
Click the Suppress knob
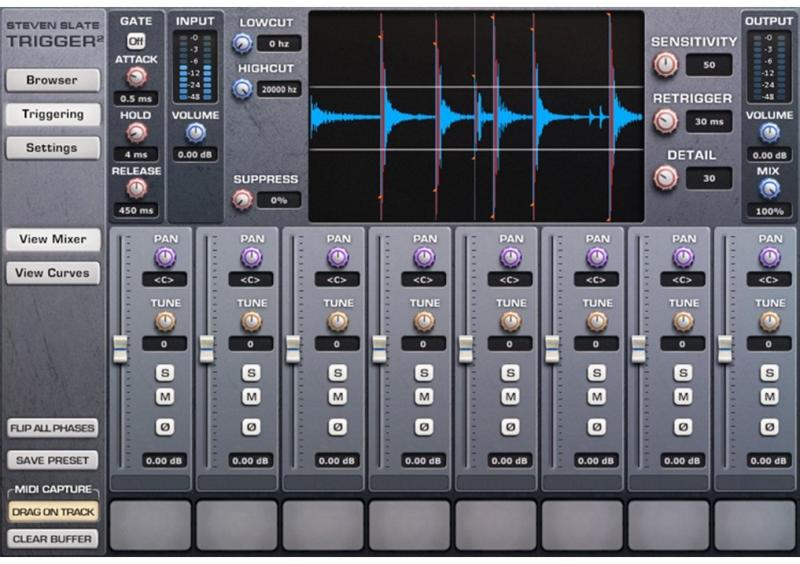(242, 200)
